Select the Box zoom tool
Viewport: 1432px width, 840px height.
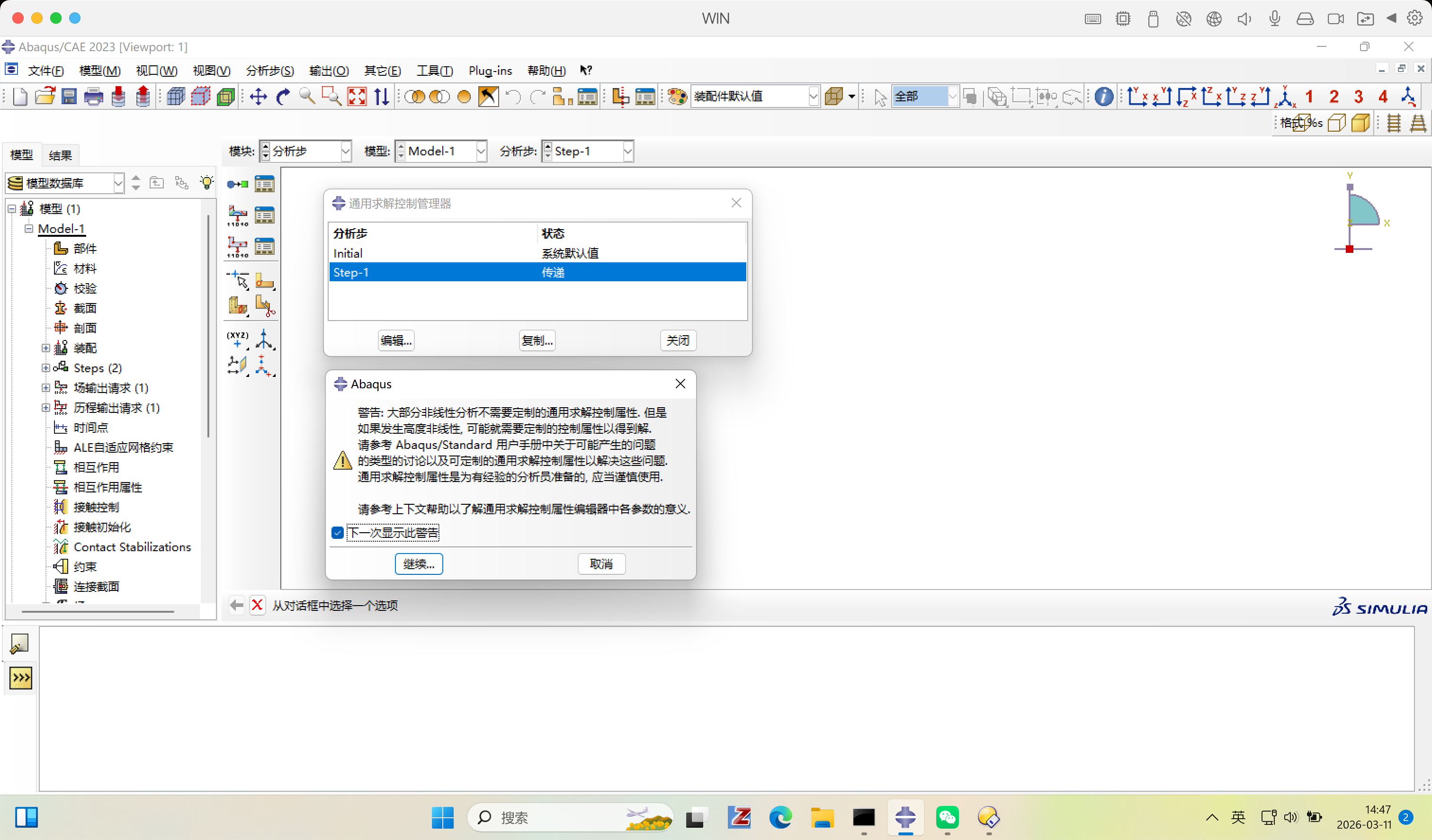[332, 97]
